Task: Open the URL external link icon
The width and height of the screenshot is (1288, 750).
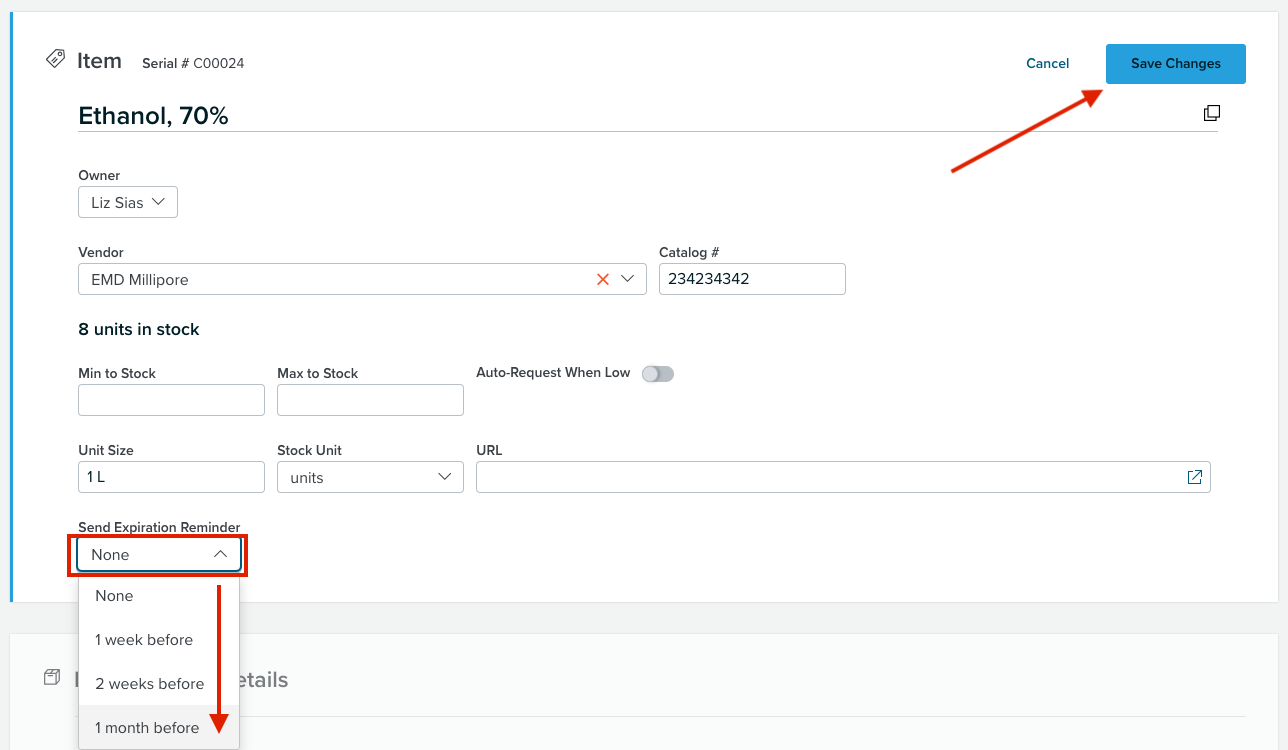Action: click(x=1194, y=477)
